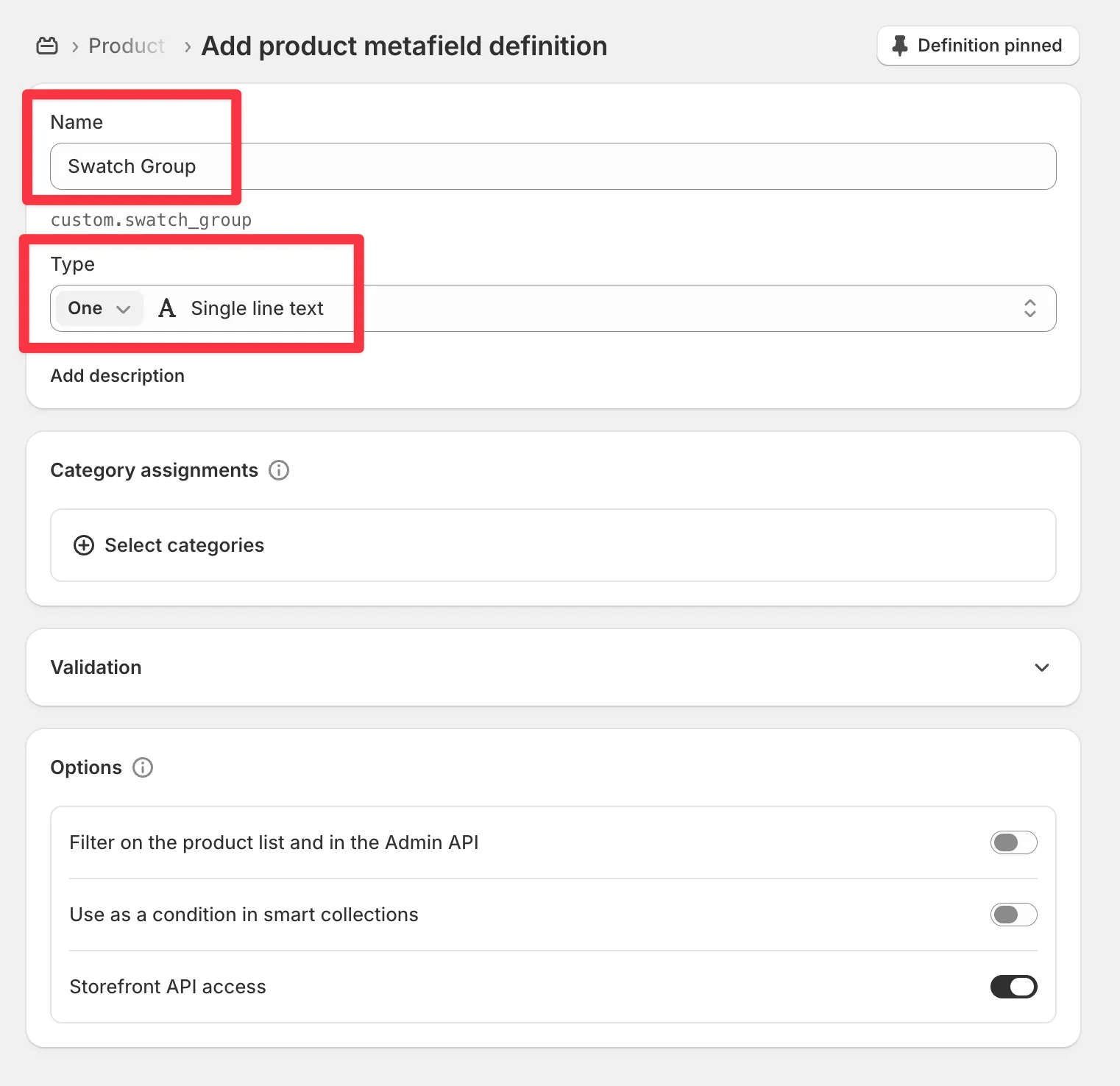Open the Options info icon
The height and width of the screenshot is (1086, 1120).
(143, 767)
